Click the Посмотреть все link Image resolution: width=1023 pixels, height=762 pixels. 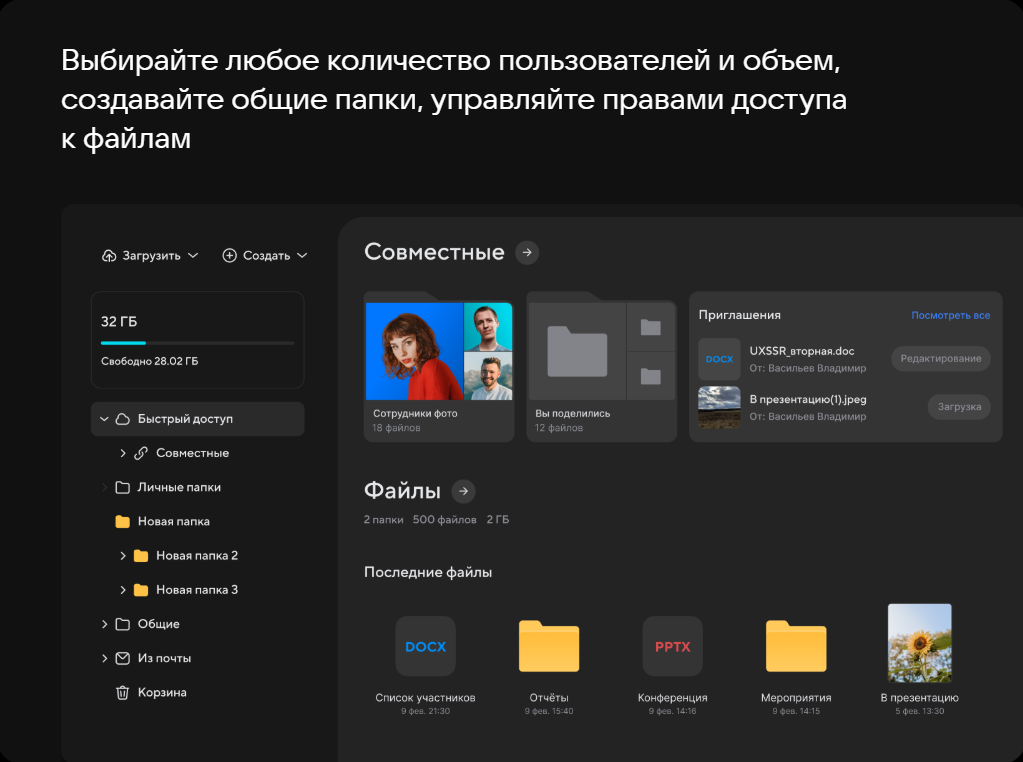pos(951,315)
